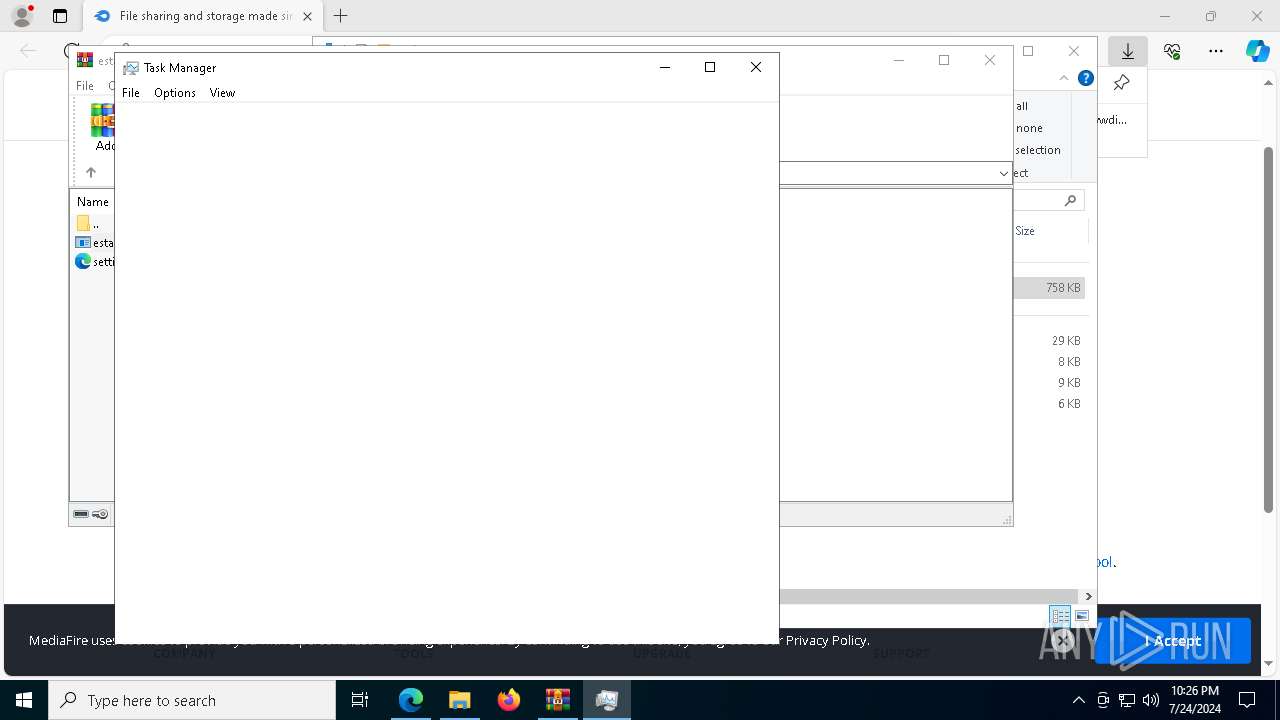Click the I Accept cookie button
The width and height of the screenshot is (1280, 720).
tap(1173, 641)
